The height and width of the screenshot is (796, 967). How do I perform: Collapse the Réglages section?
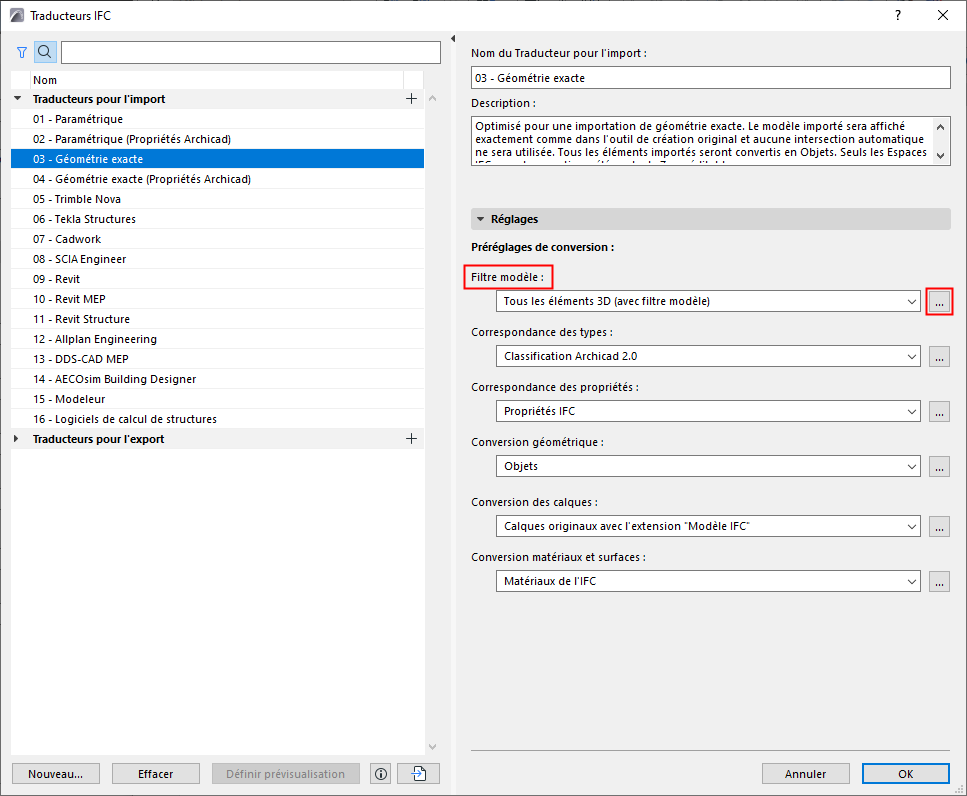pyautogui.click(x=481, y=219)
